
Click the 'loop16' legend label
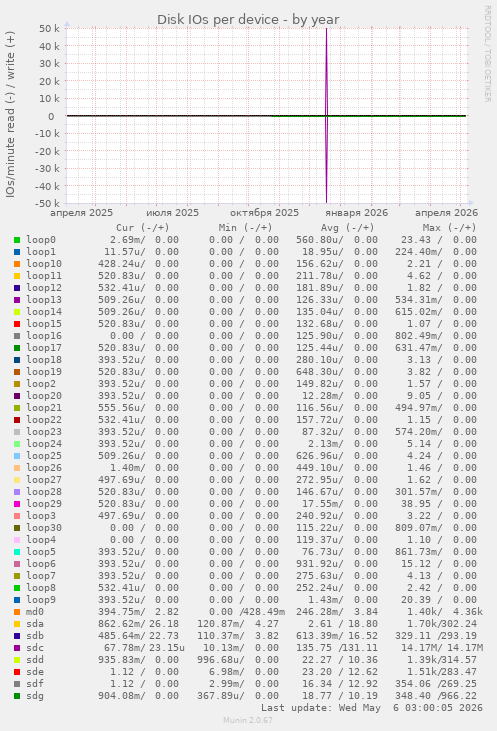point(44,336)
